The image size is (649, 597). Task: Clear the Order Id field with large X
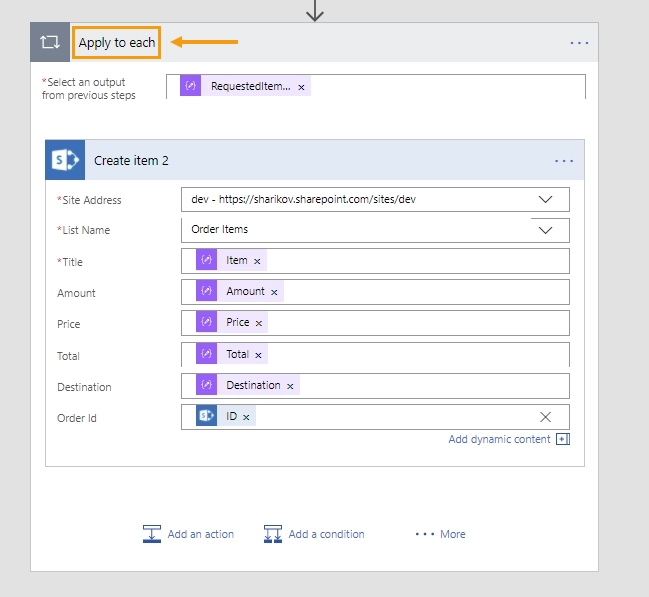pos(546,417)
